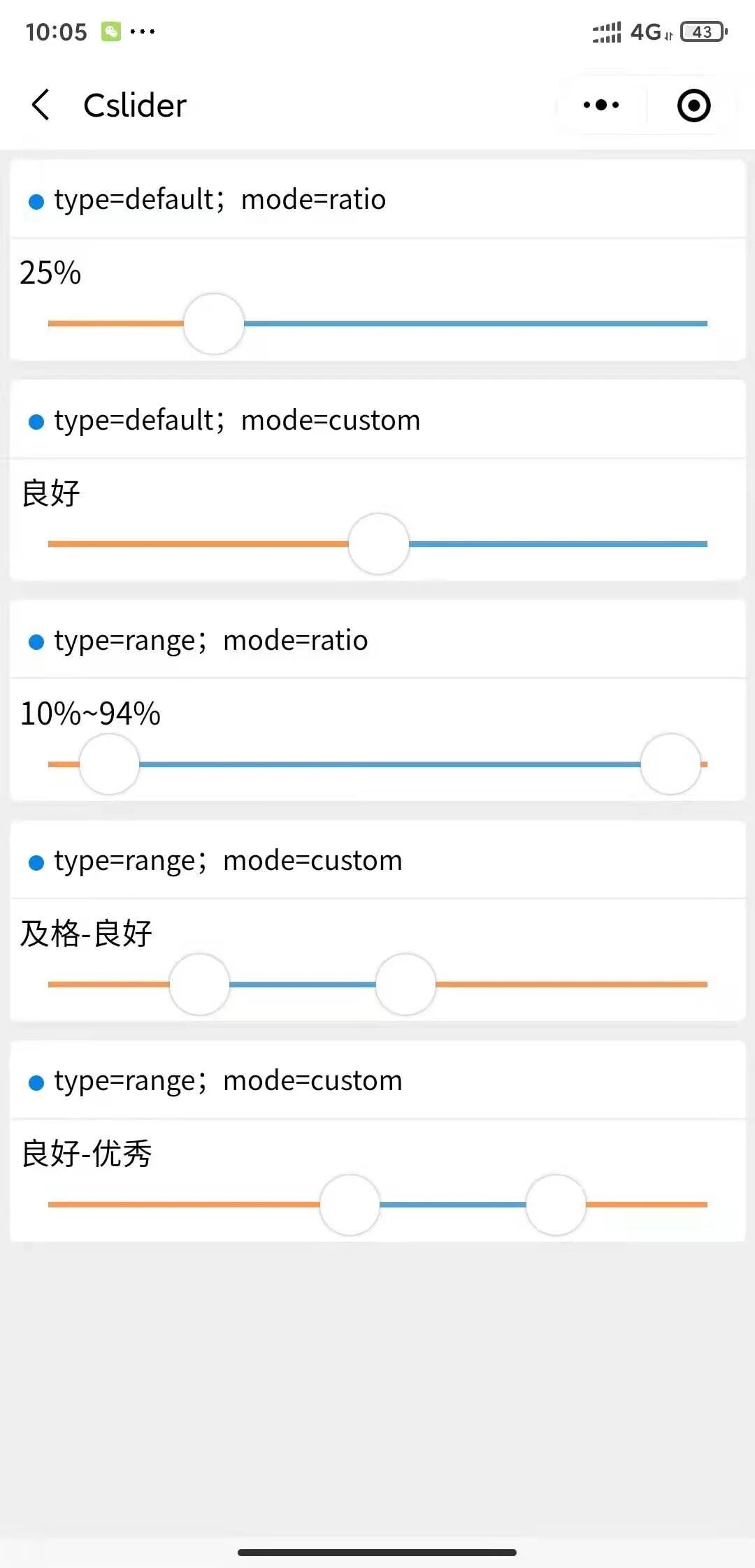755x1568 pixels.
Task: Click the left handle of 及格-良好 slider
Action: tap(200, 984)
